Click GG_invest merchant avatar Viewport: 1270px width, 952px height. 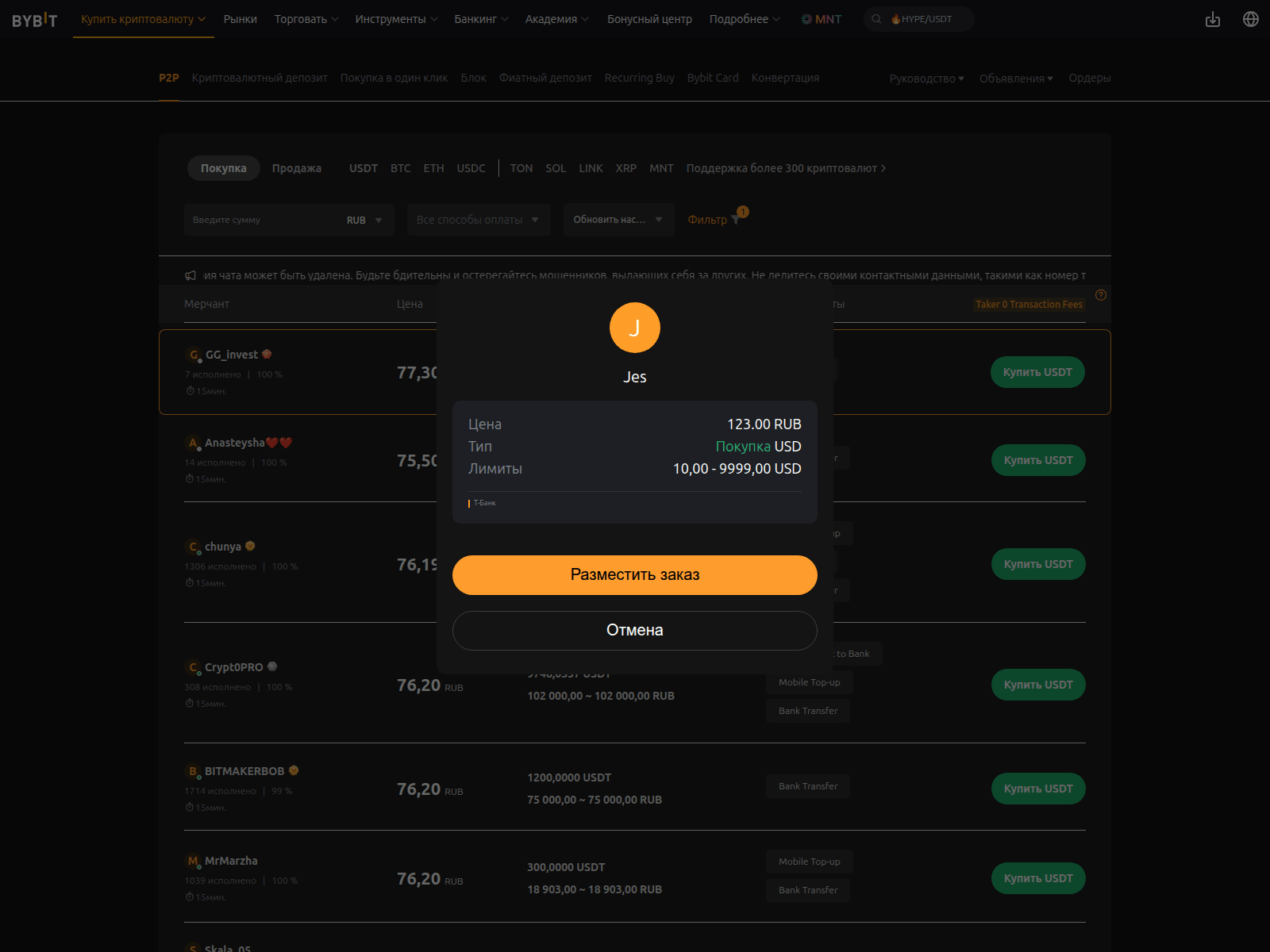[193, 355]
